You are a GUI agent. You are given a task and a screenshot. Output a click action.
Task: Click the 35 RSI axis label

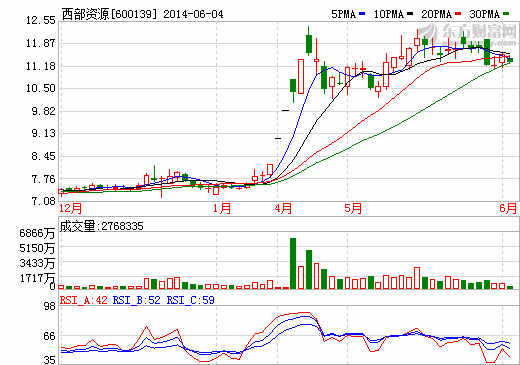[50, 360]
